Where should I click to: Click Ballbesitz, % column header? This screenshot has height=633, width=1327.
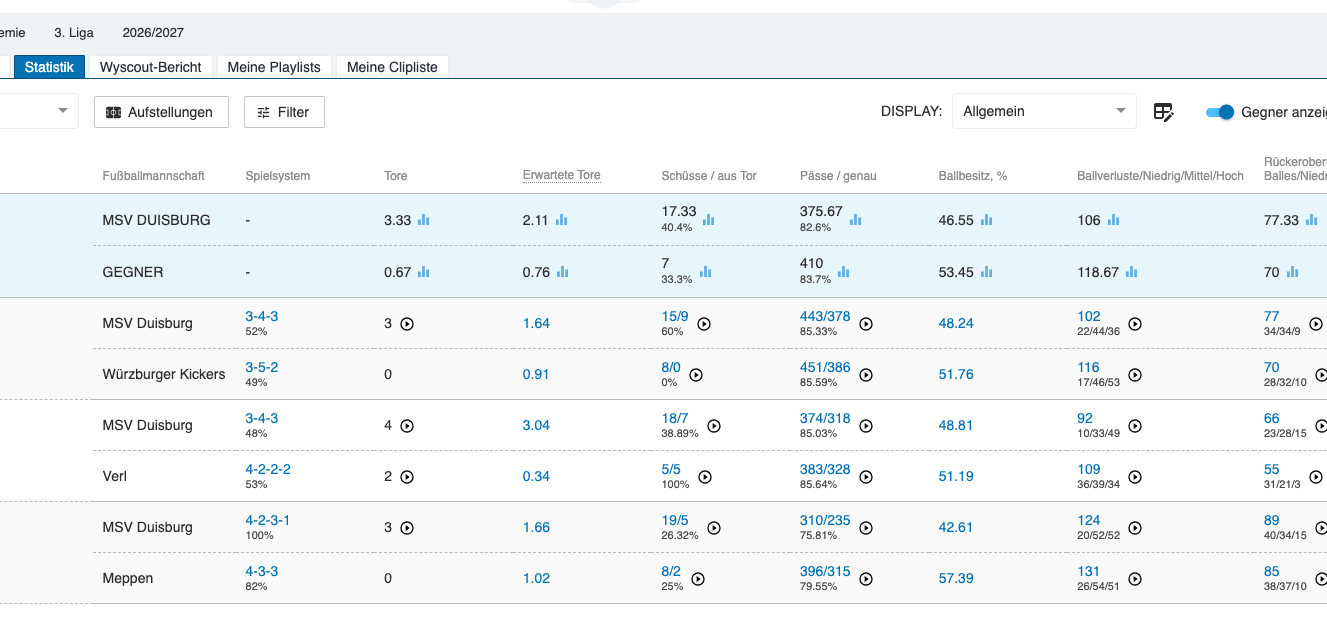[x=973, y=176]
